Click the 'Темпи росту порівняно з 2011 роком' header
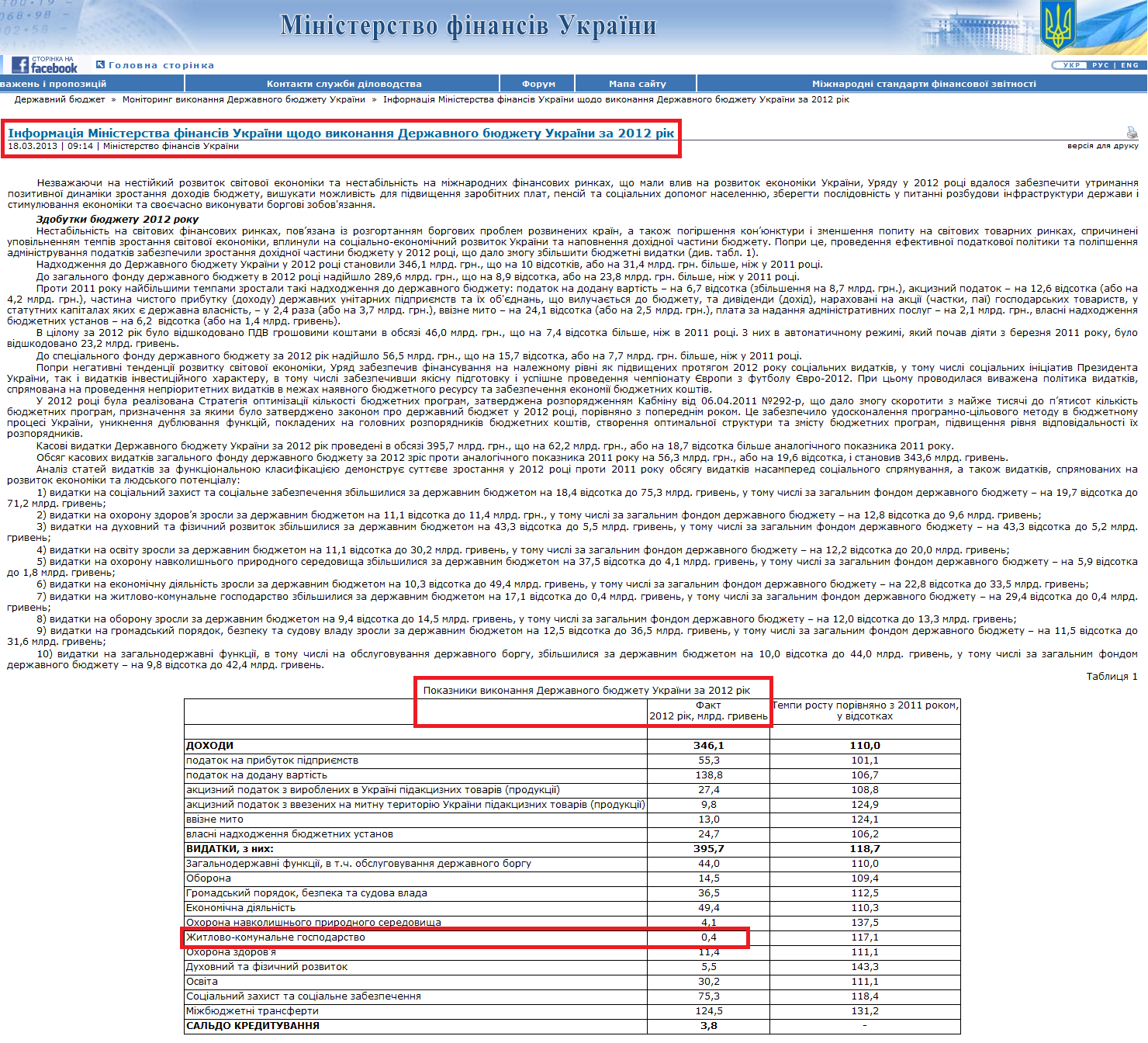This screenshot has width=1148, height=1043. (x=865, y=711)
